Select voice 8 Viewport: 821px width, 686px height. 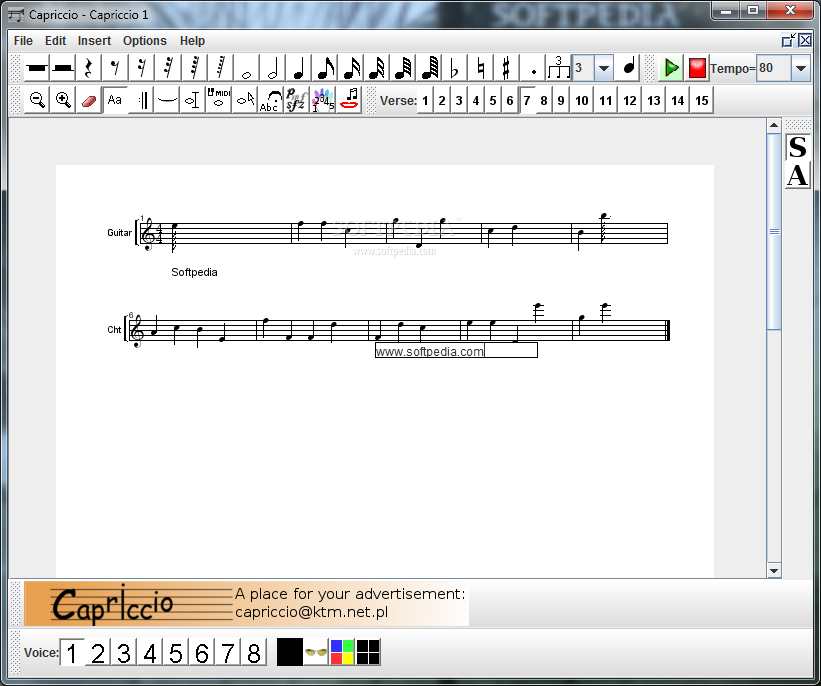tap(254, 653)
